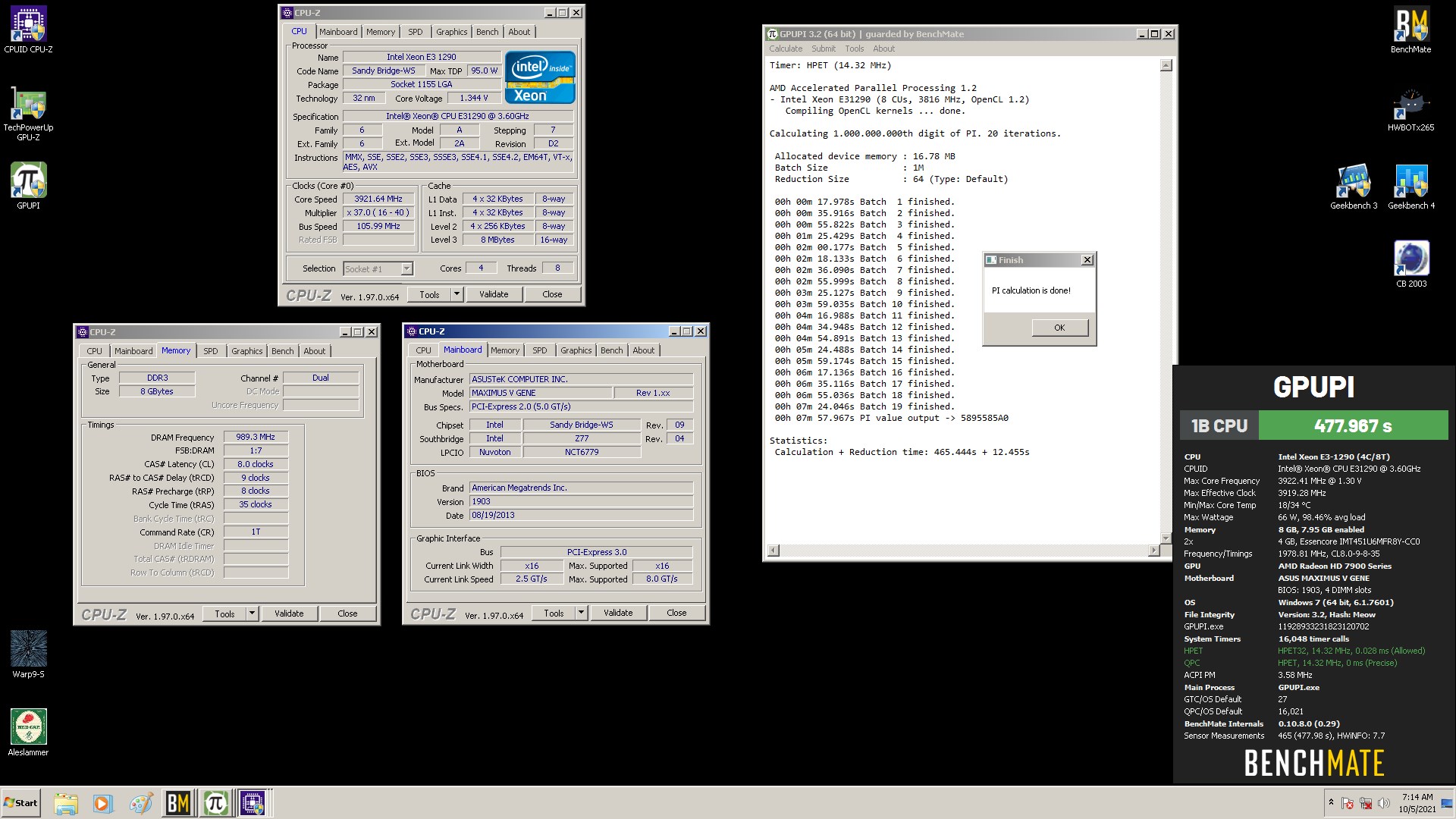Open the Submit menu in GPUPI

[824, 49]
